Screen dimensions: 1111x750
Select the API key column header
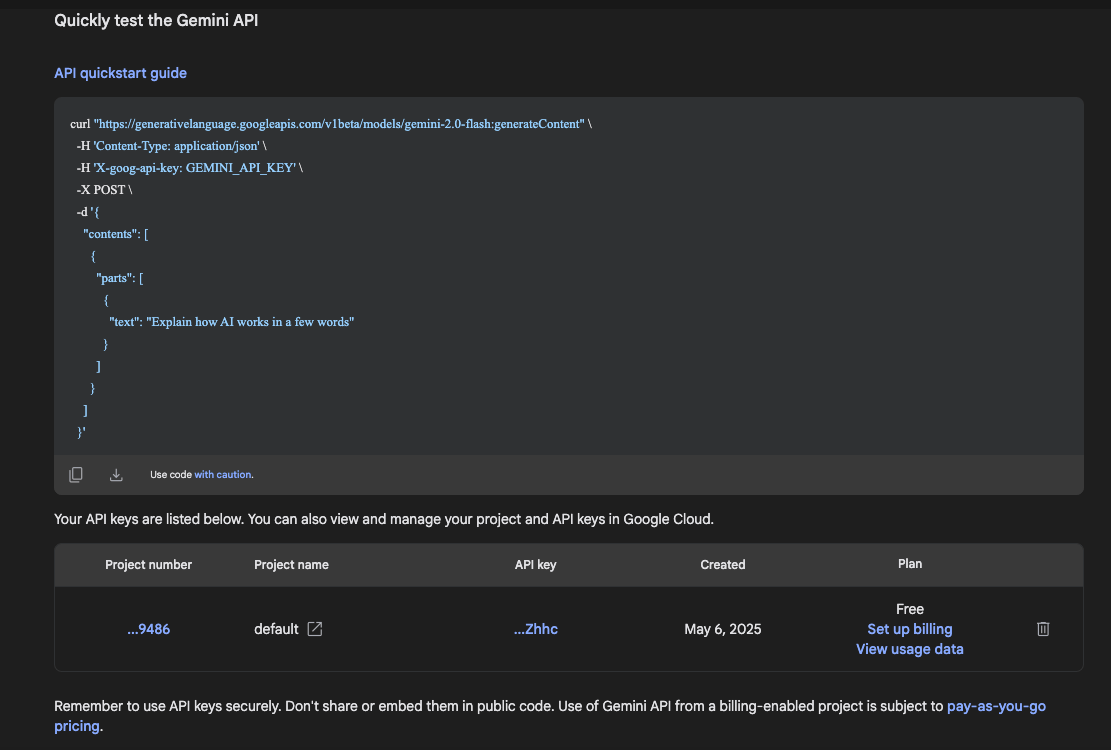click(536, 564)
